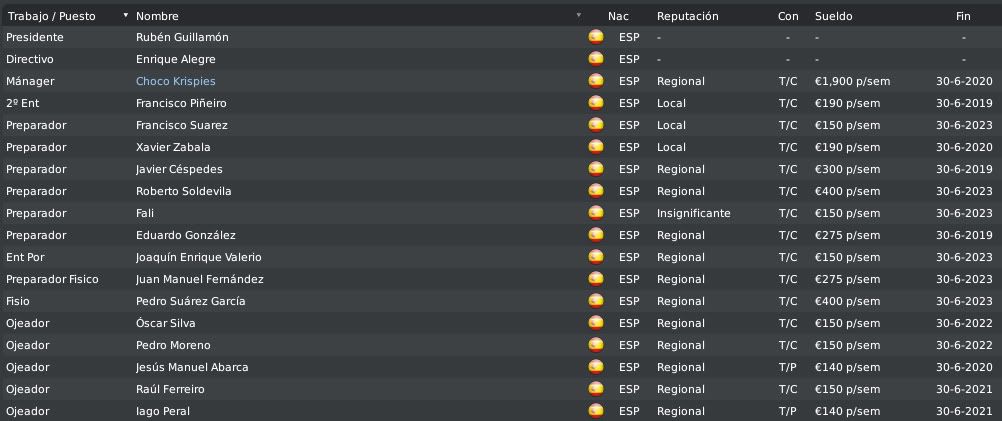Click flag icon in Iago Peral row
Viewport: 1002px width, 421px height.
coord(596,411)
